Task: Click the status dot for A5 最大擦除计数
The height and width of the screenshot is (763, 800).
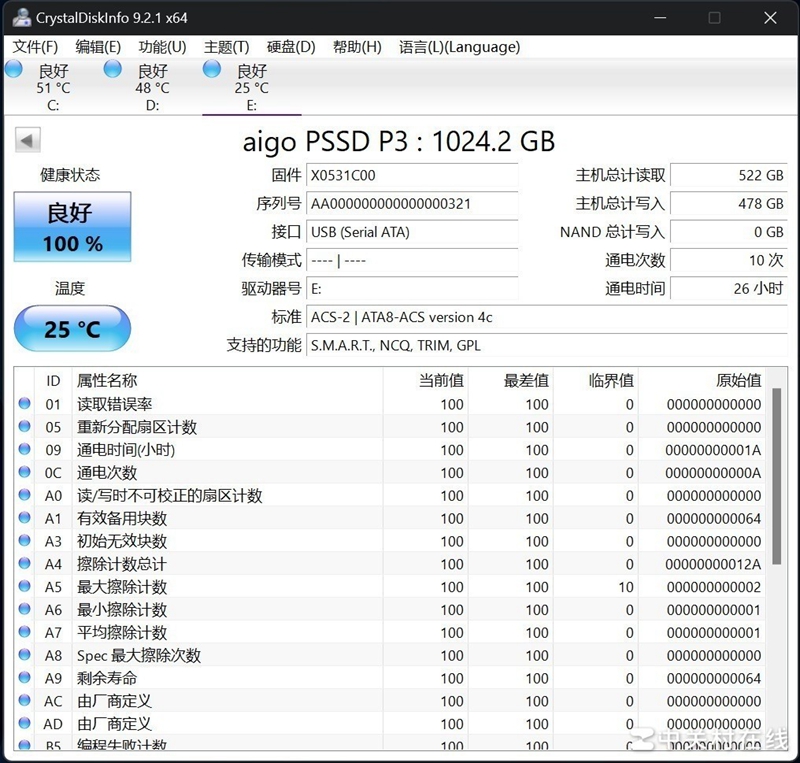Action: tap(24, 586)
